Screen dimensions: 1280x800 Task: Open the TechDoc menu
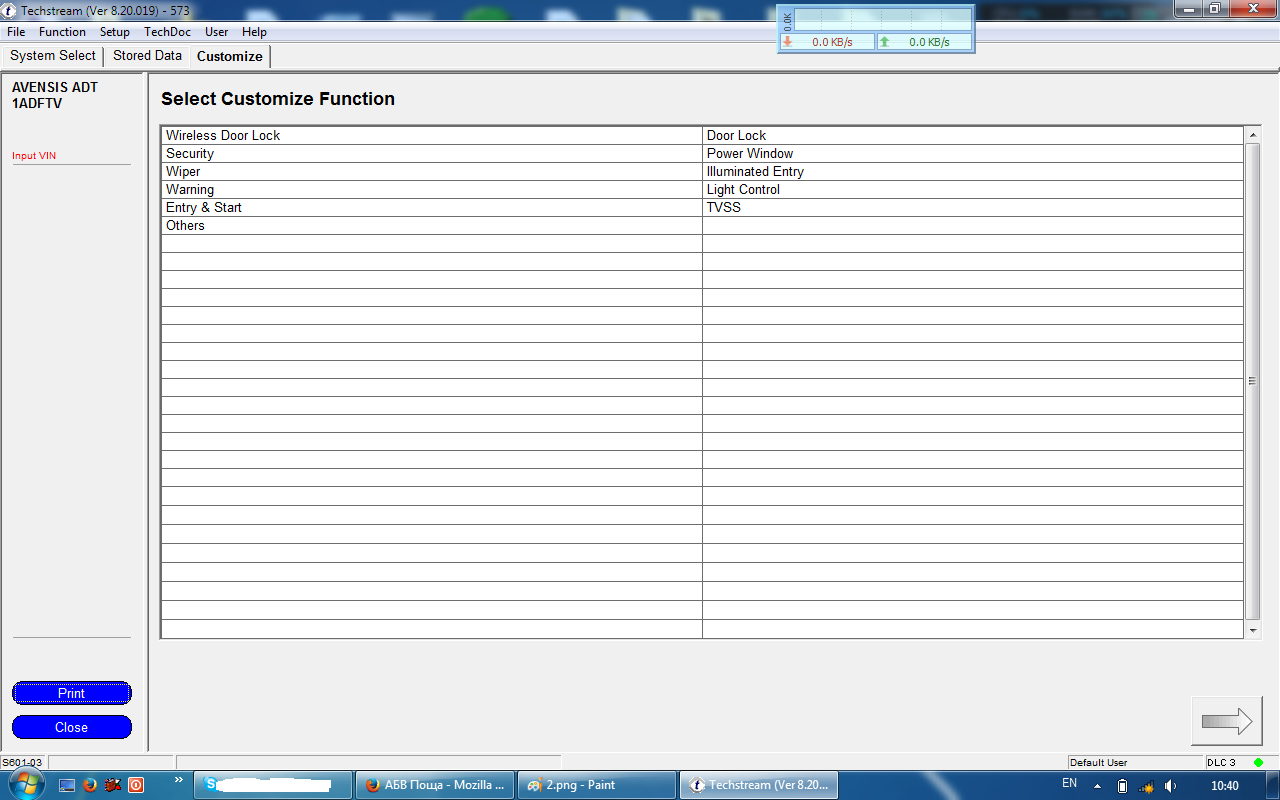167,32
